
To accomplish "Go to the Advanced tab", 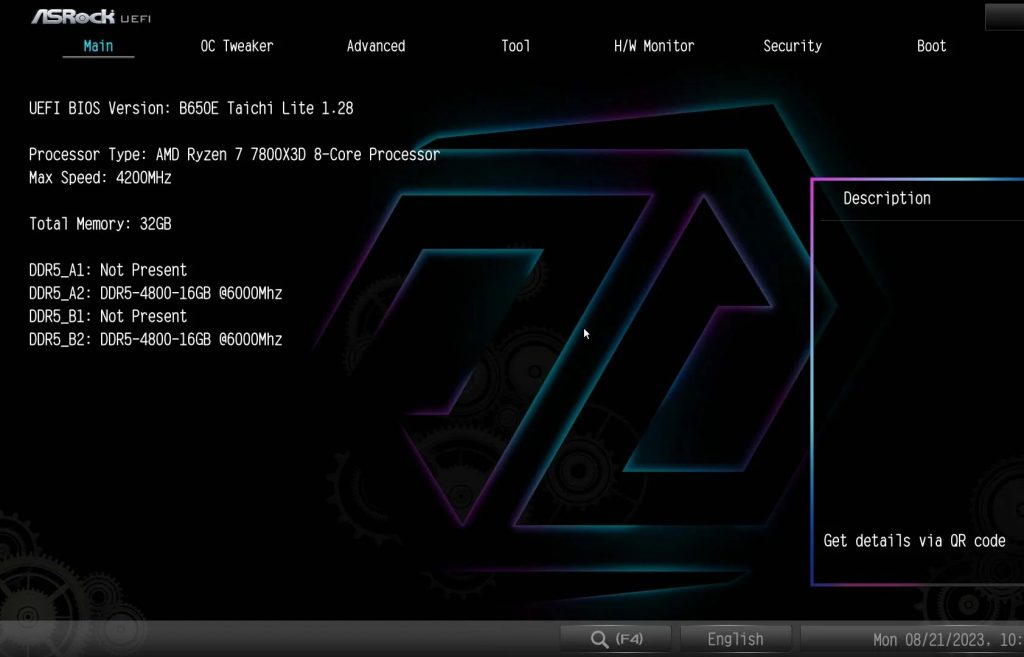I will tap(376, 46).
